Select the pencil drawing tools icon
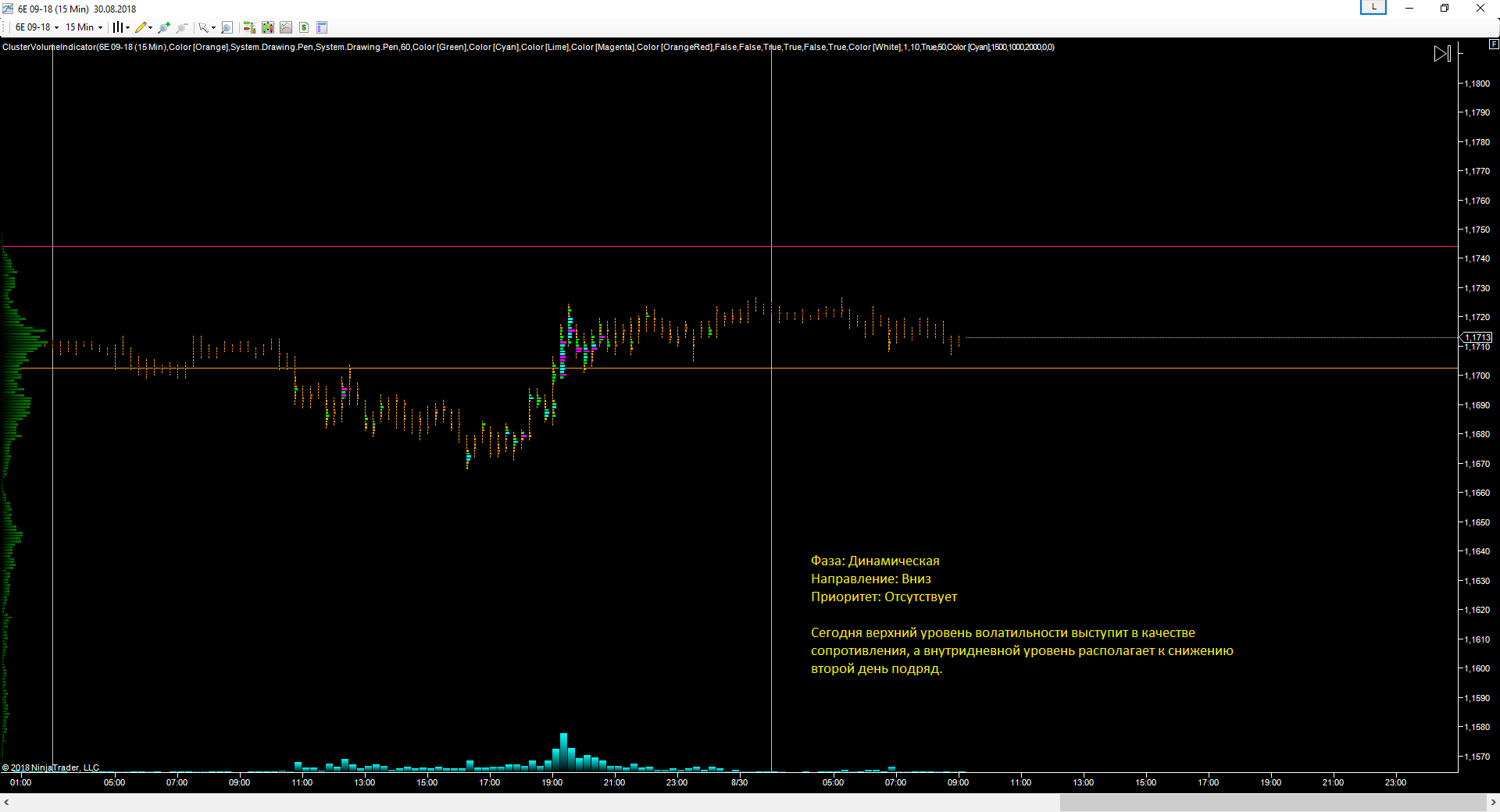The height and width of the screenshot is (812, 1500). pos(141,27)
